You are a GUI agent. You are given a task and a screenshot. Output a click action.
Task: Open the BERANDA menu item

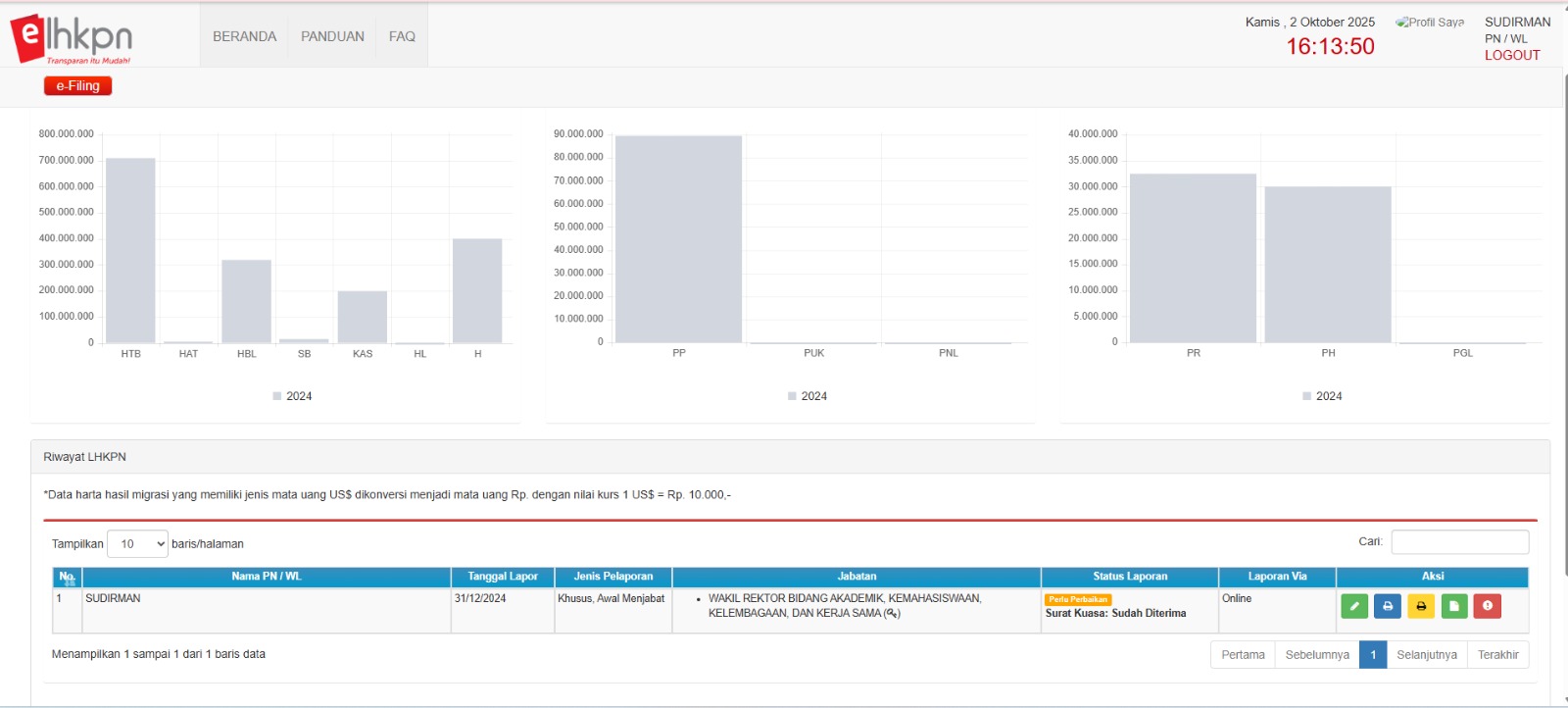(244, 36)
